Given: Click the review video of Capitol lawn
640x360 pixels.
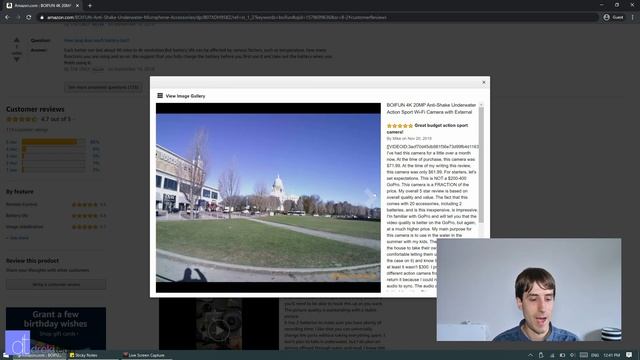Looking at the screenshot, I should (x=268, y=198).
